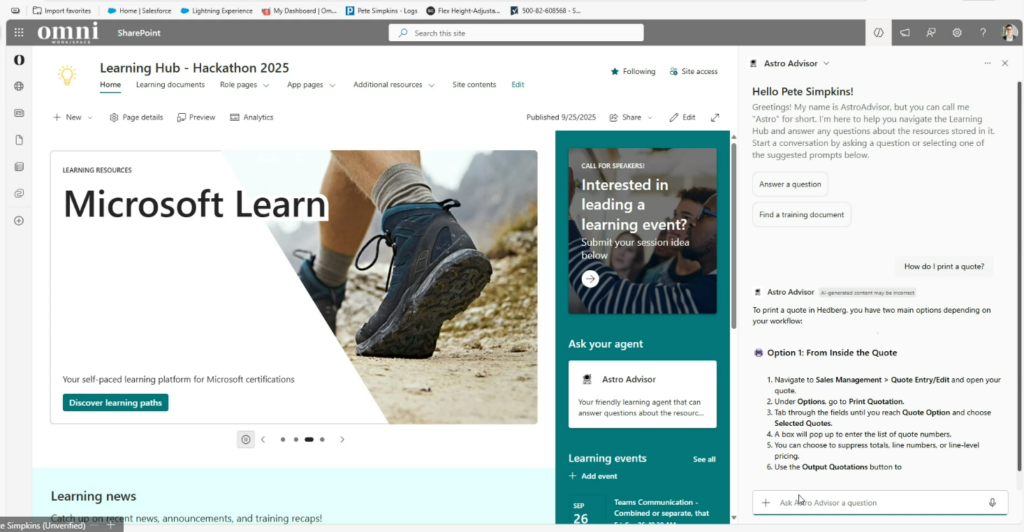Open the Lightning Experience bookmark
Viewport: 1024px width, 532px height.
coord(216,10)
